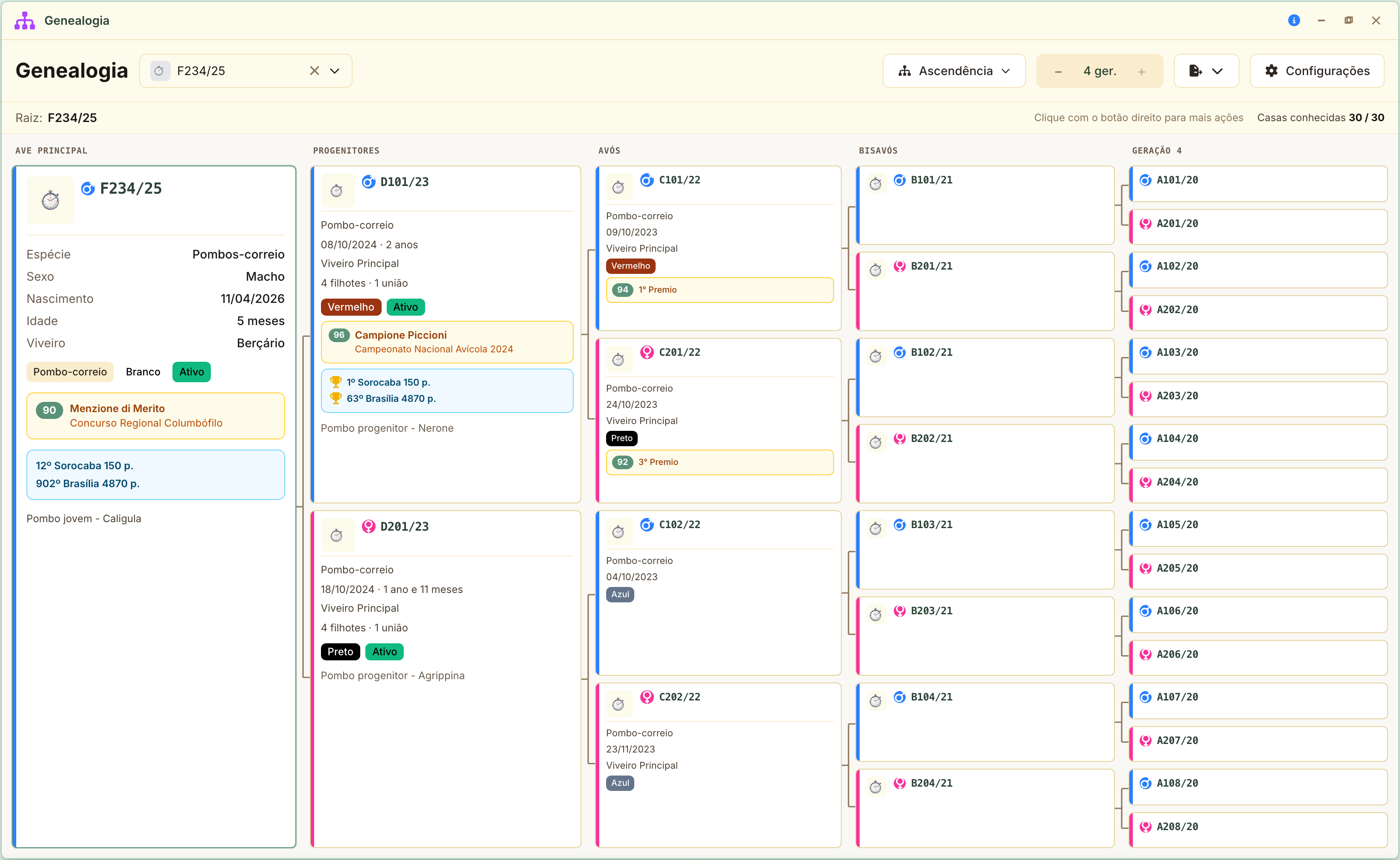Select ancestor B202/21 card

(985, 464)
